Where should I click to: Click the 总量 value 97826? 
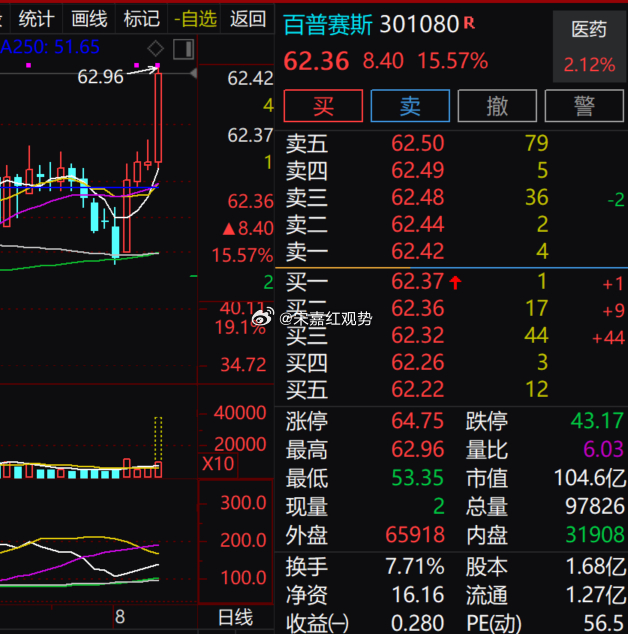click(595, 506)
